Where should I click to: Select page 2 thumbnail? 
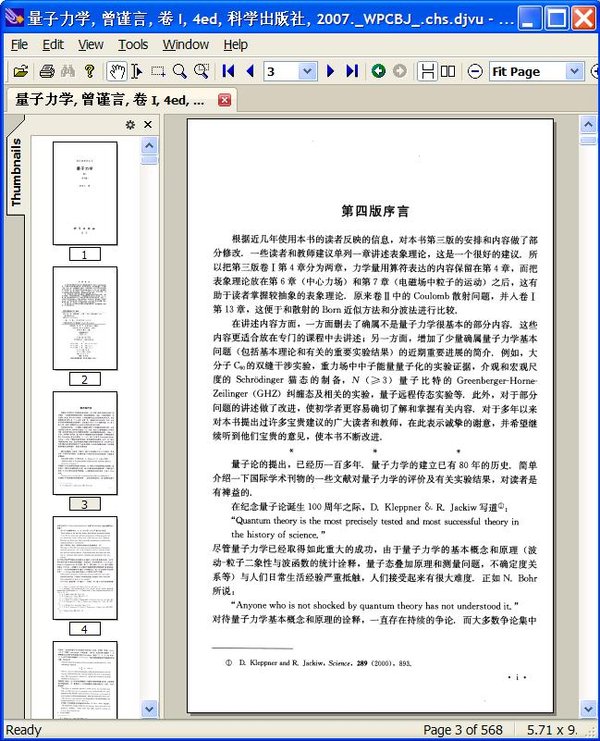point(85,318)
